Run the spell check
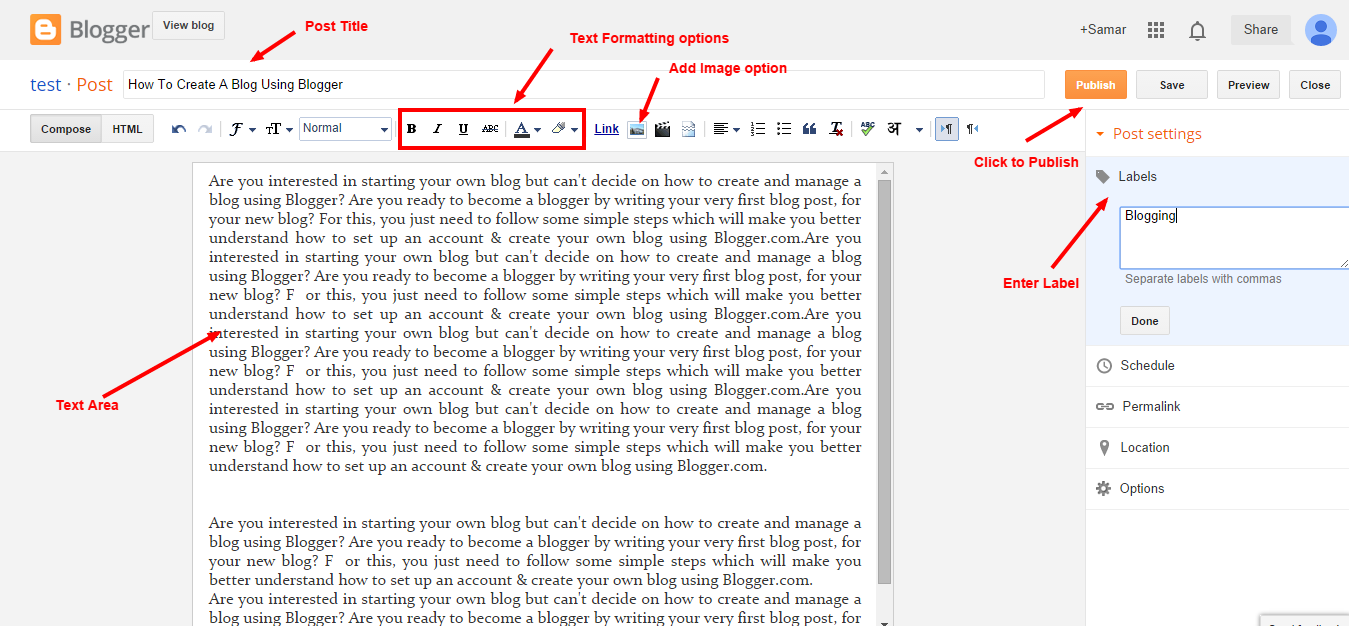 (x=867, y=129)
